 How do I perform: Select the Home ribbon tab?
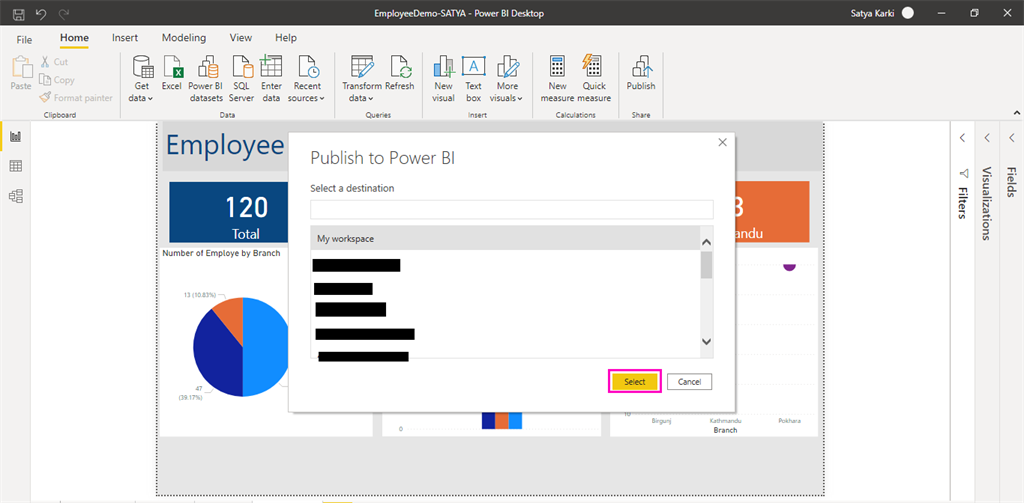point(74,38)
